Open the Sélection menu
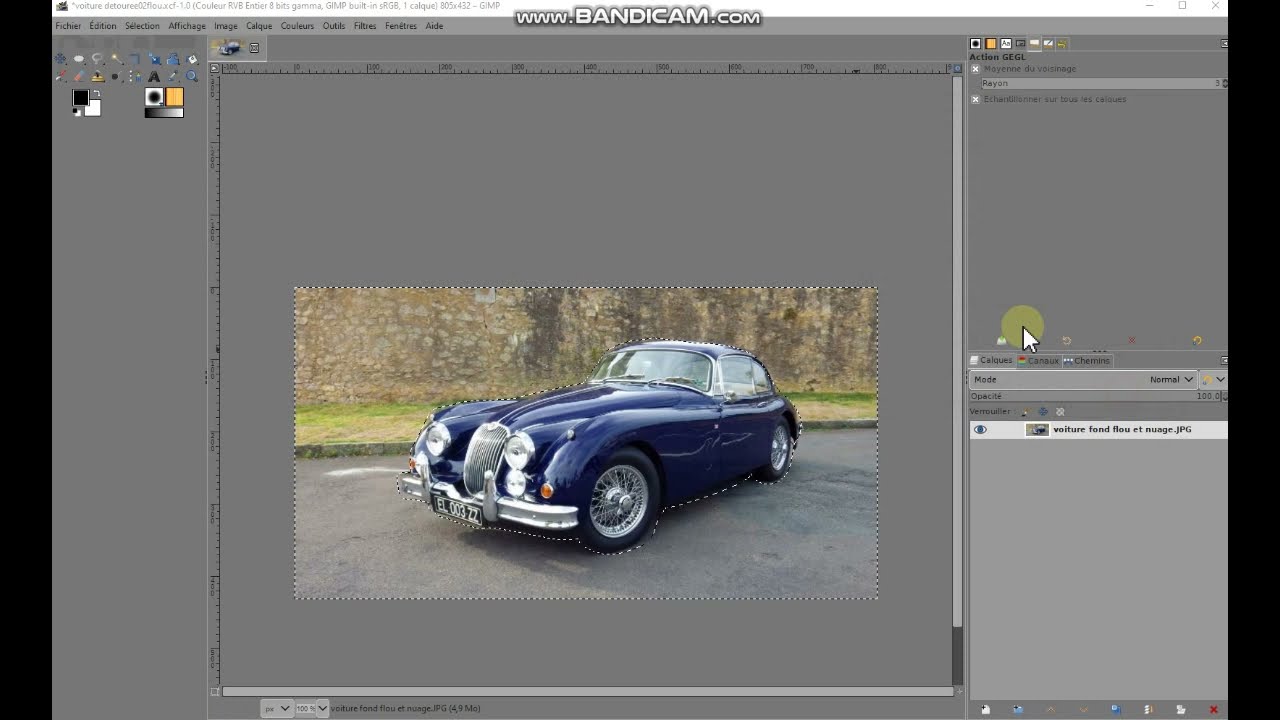The width and height of the screenshot is (1280, 720). (142, 26)
